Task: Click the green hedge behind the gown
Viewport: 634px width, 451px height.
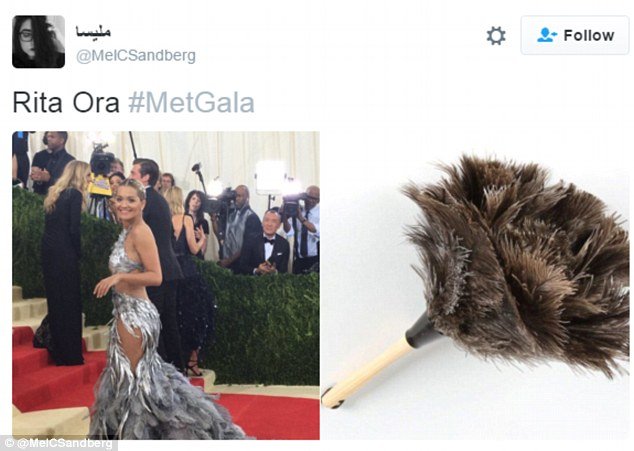Action: pos(263,324)
